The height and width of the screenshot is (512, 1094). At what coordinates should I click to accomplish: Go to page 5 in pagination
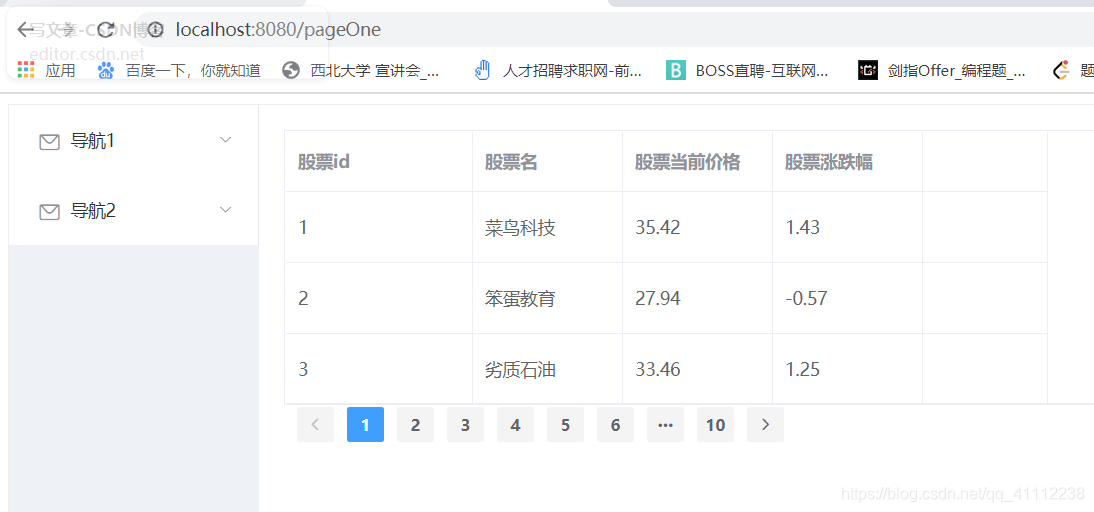565,425
